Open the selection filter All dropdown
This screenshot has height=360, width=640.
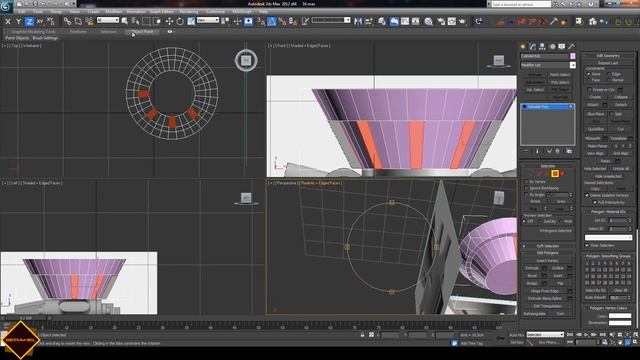click(x=108, y=20)
